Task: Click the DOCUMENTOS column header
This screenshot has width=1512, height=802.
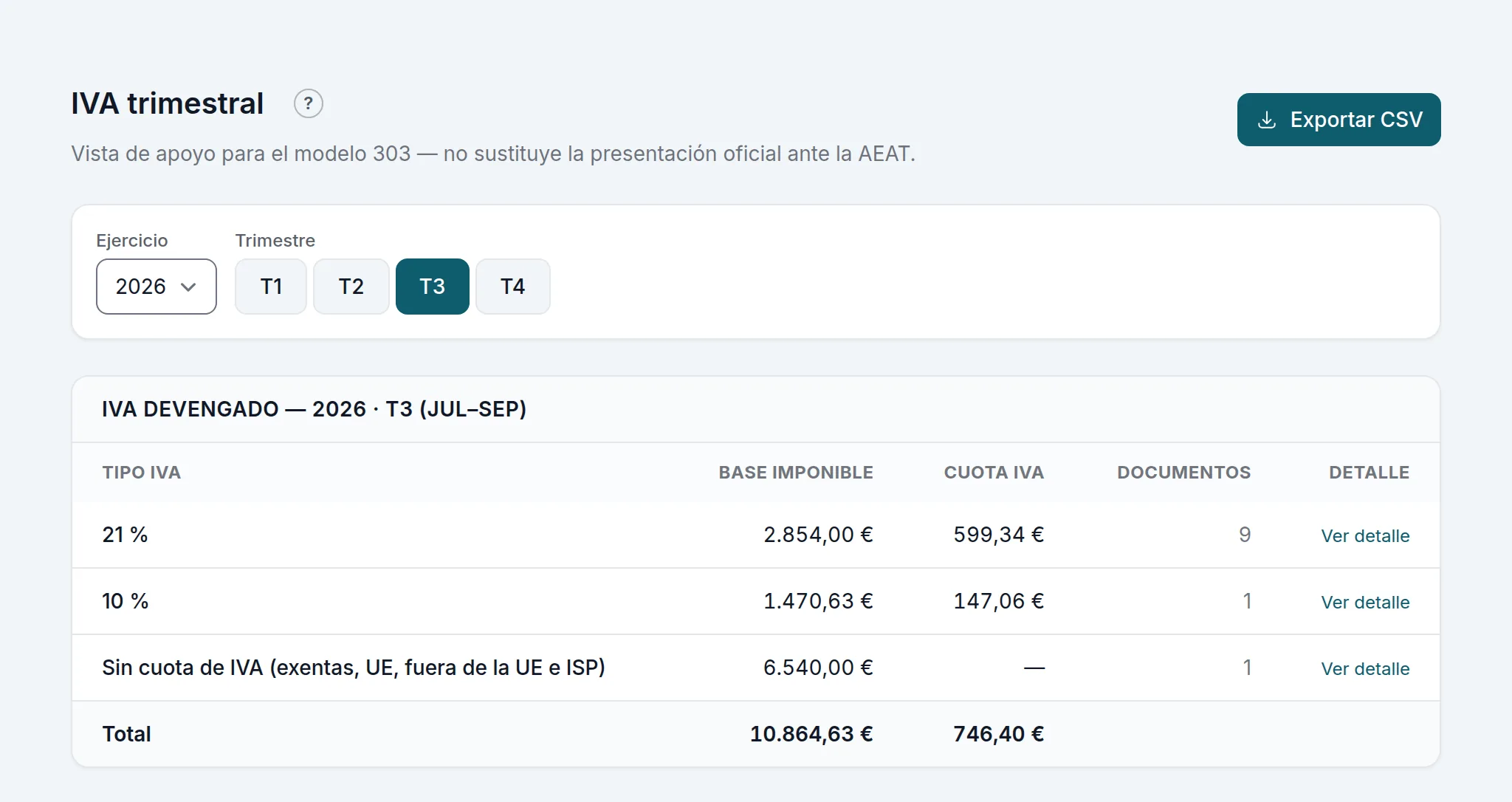Action: point(1183,473)
